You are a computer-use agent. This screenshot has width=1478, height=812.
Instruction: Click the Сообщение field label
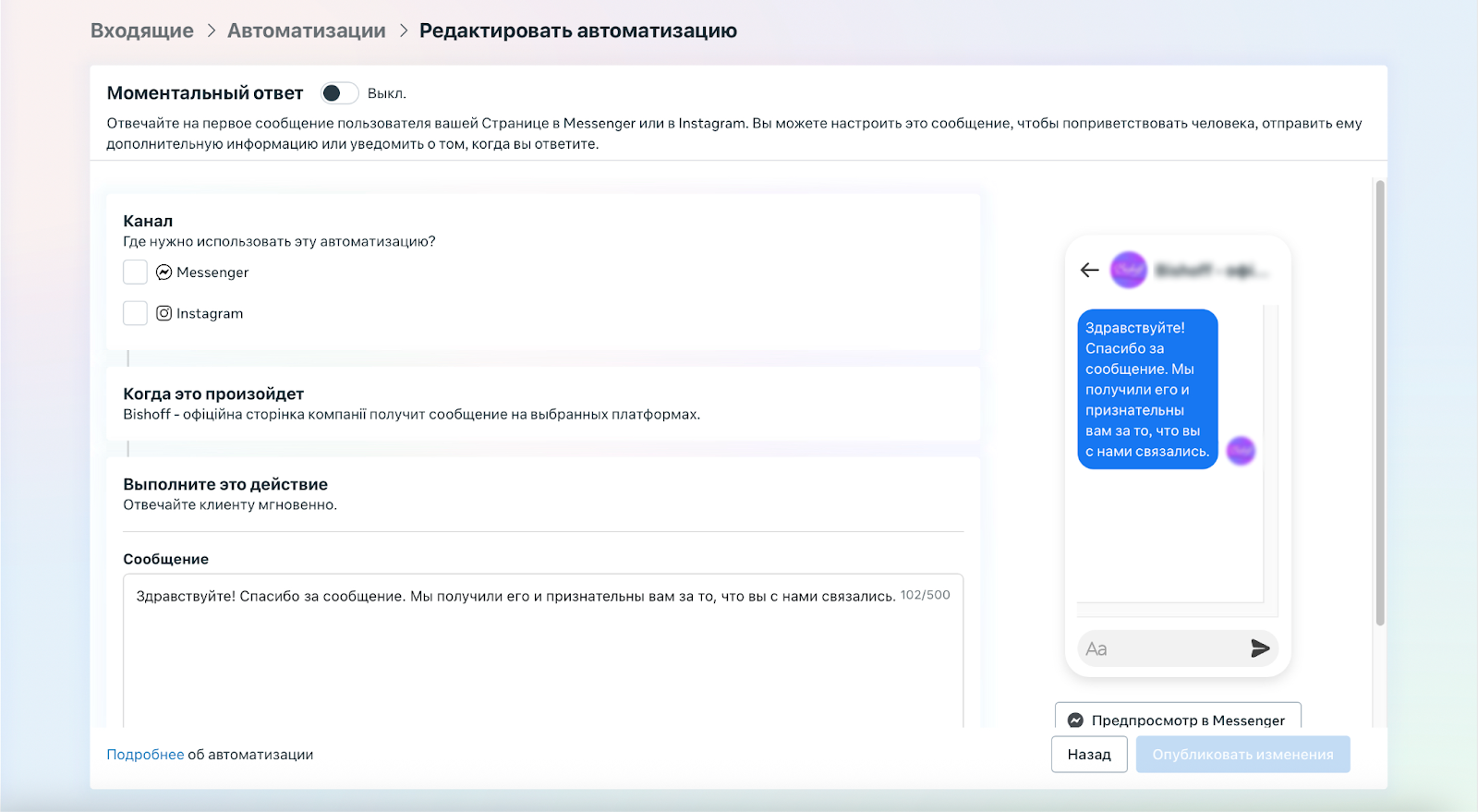pos(166,559)
